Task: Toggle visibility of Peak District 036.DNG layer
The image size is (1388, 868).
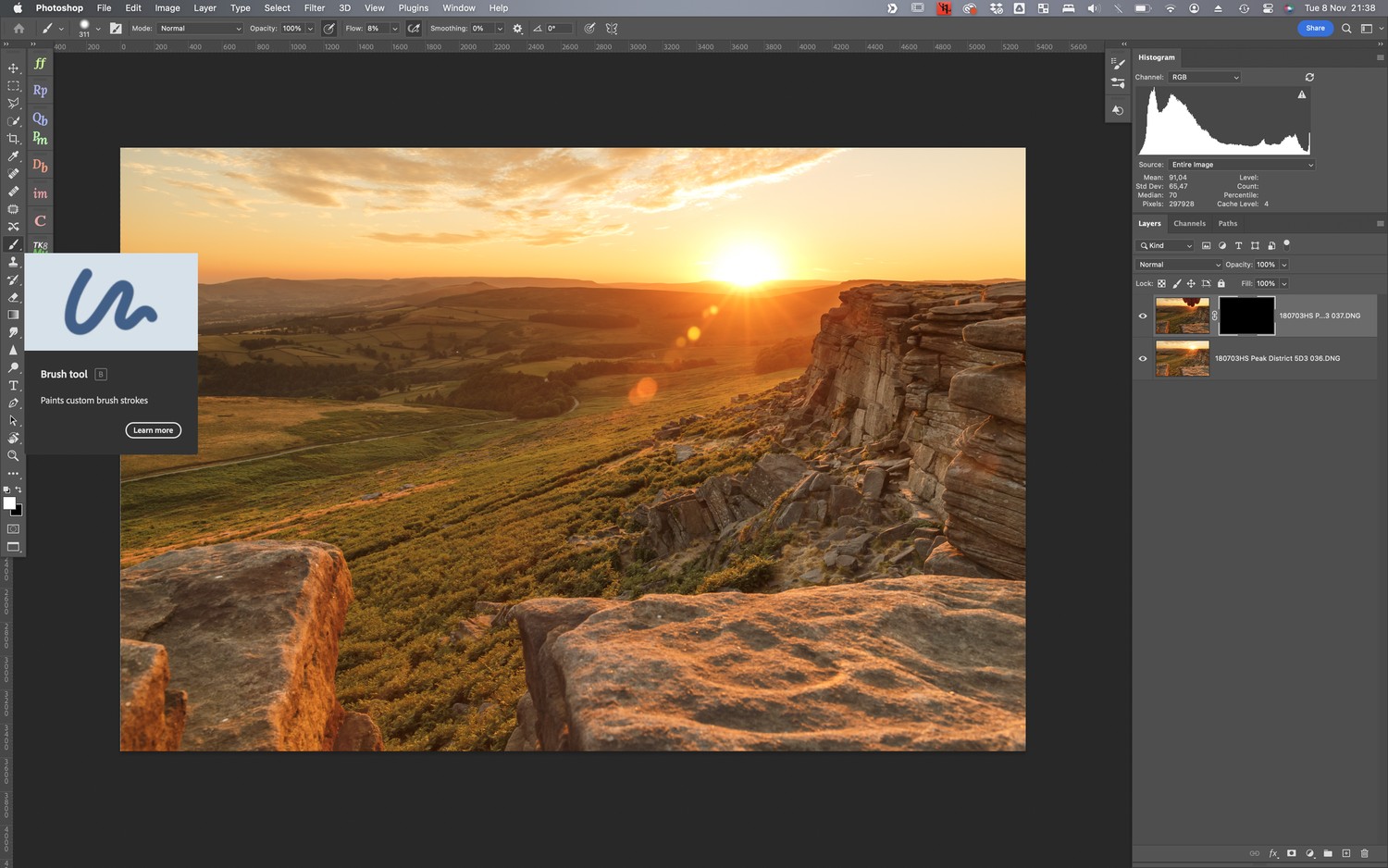Action: click(1143, 359)
